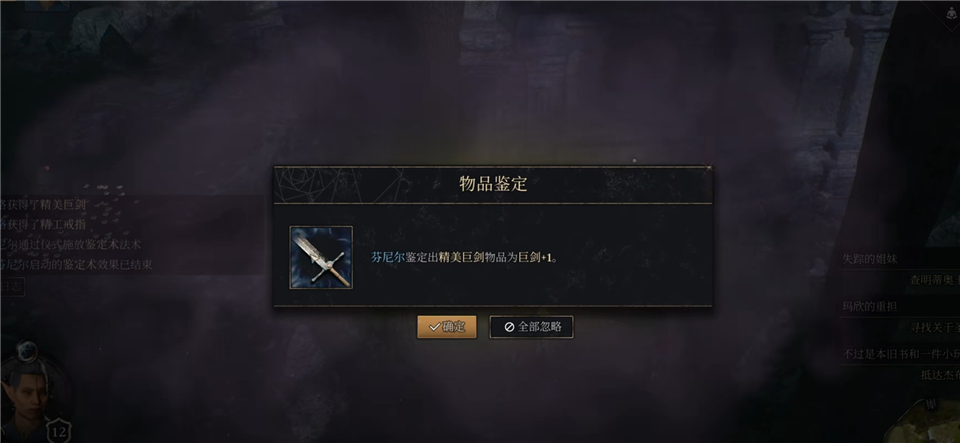The width and height of the screenshot is (960, 443).
Task: Select the 玛欣的重担 quest entry
Action: (x=870, y=307)
